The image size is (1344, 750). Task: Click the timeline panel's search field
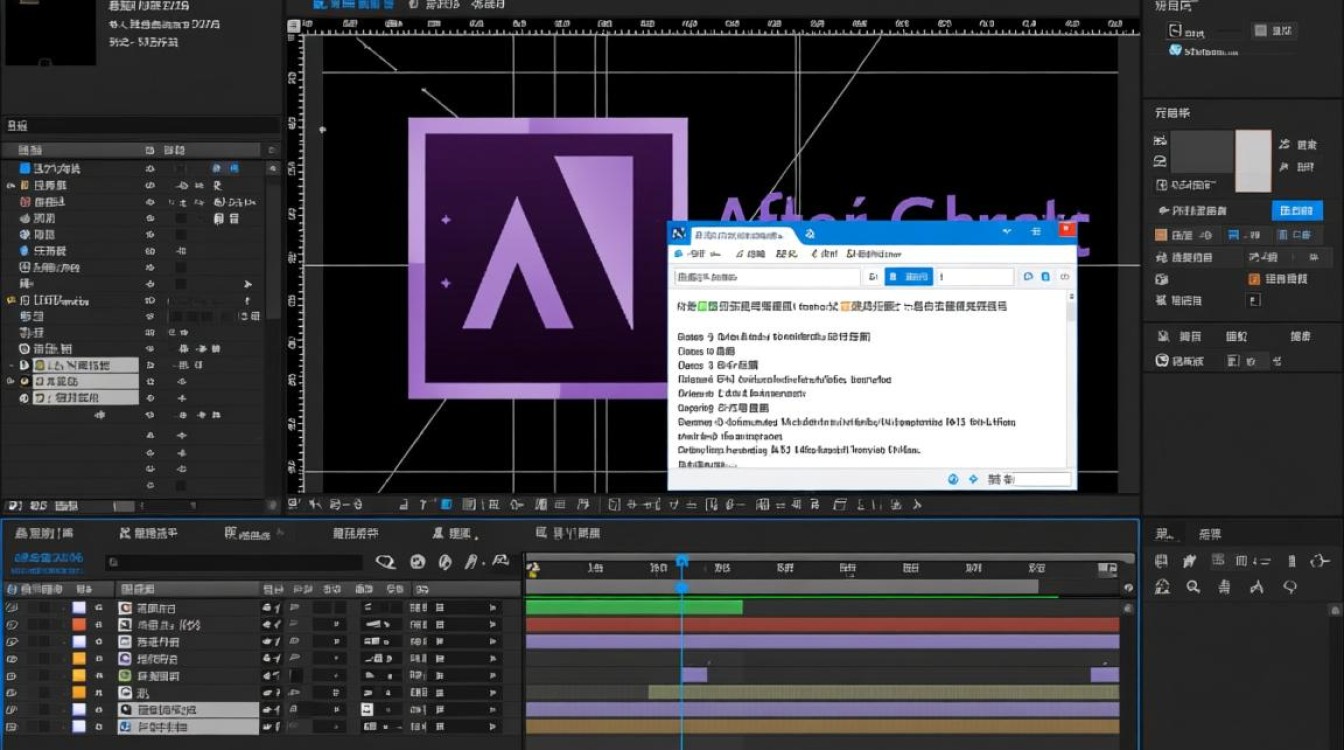click(234, 563)
